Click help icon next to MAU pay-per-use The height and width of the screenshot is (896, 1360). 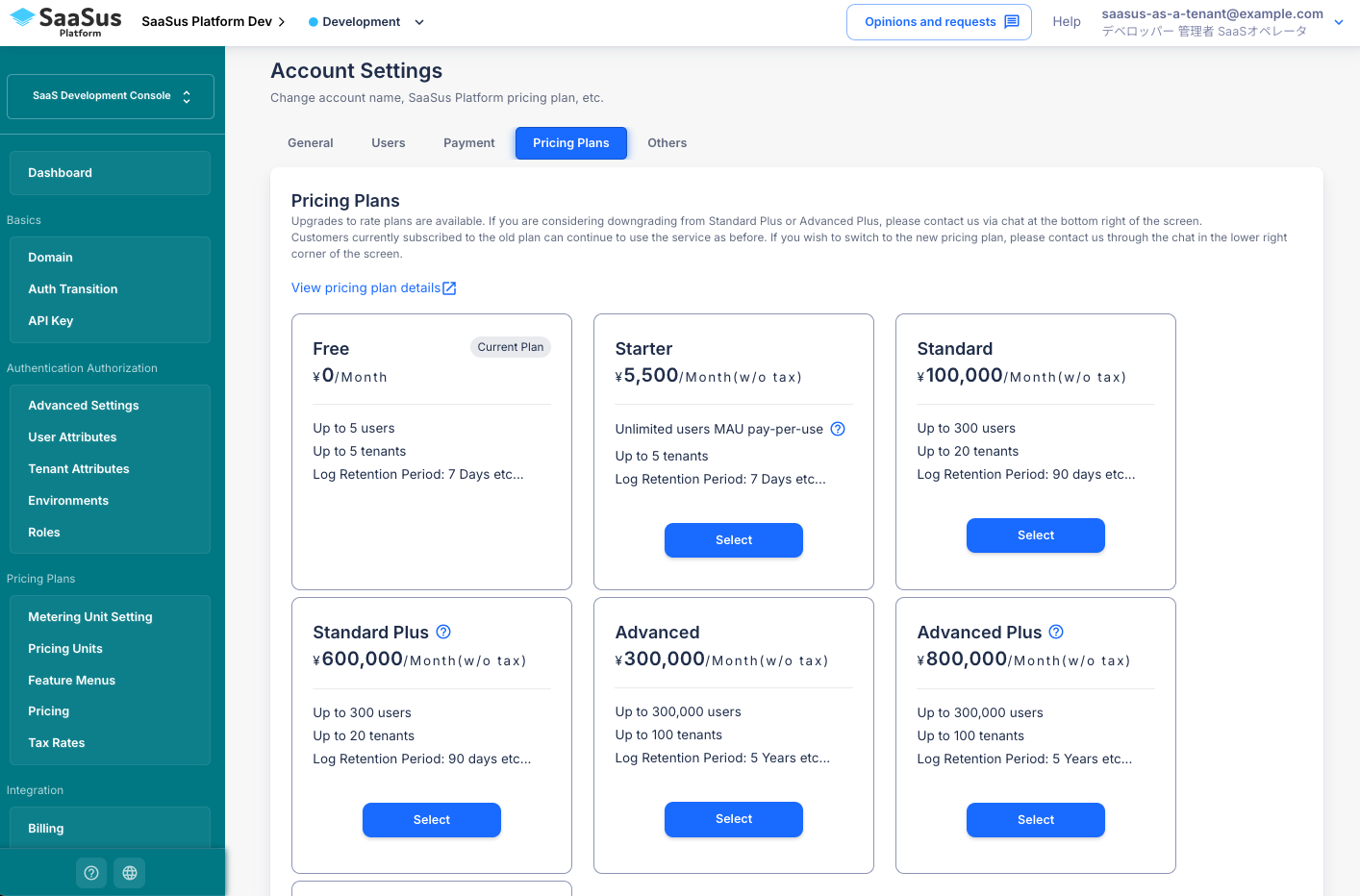pyautogui.click(x=838, y=429)
